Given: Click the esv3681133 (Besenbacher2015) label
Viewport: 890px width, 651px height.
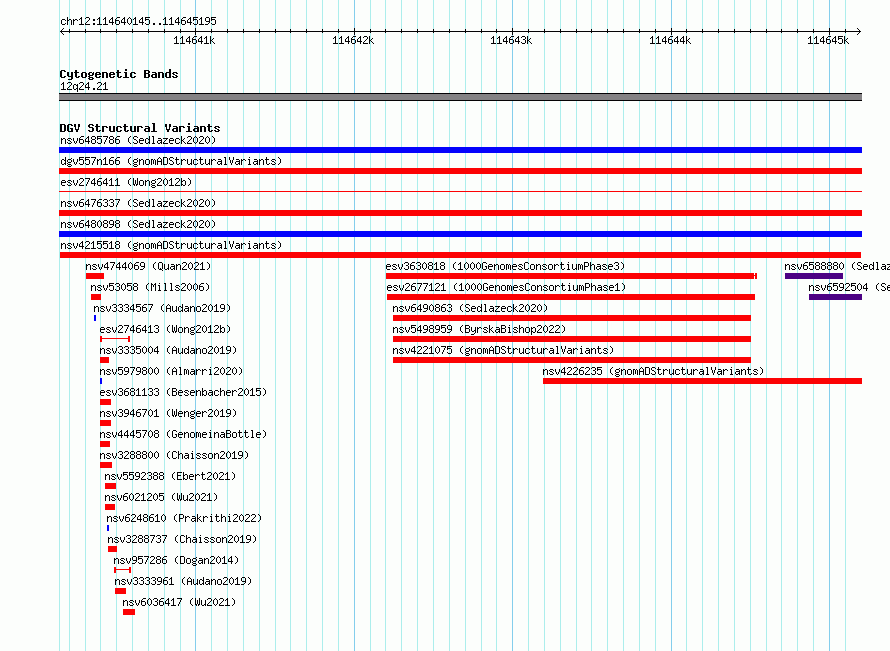Looking at the screenshot, I should (183, 392).
